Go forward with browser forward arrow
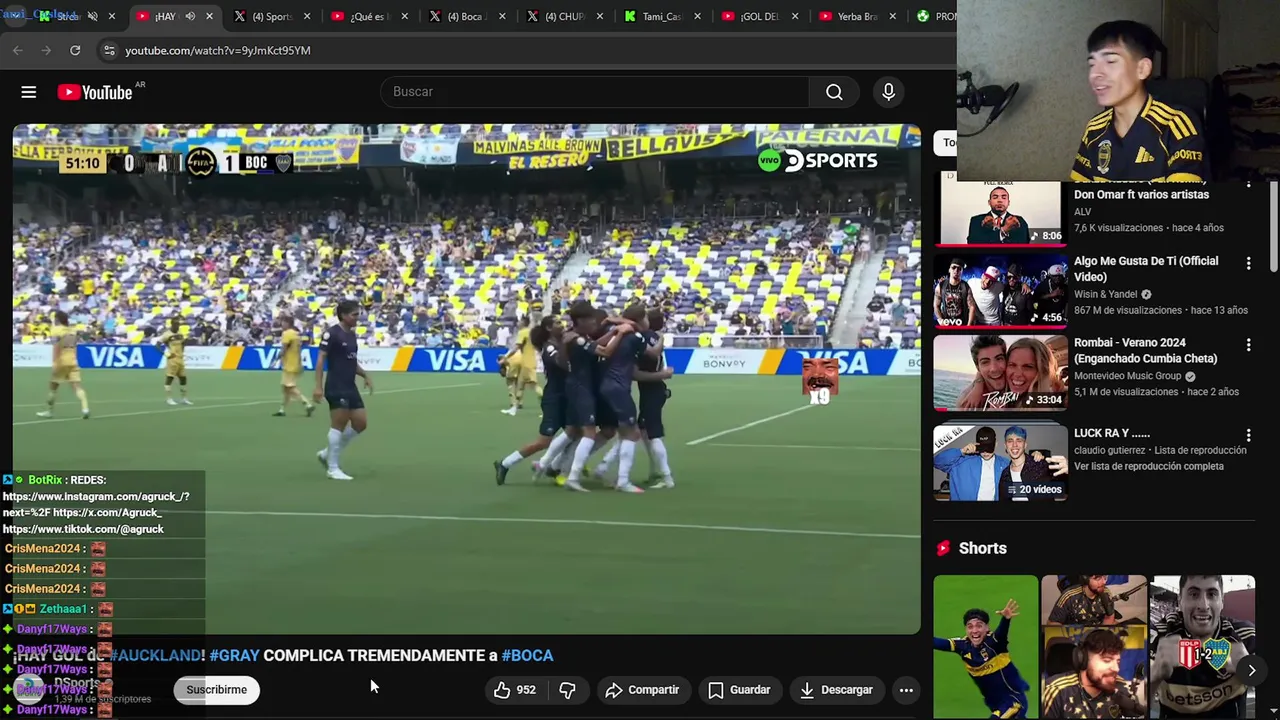The height and width of the screenshot is (720, 1280). [46, 50]
